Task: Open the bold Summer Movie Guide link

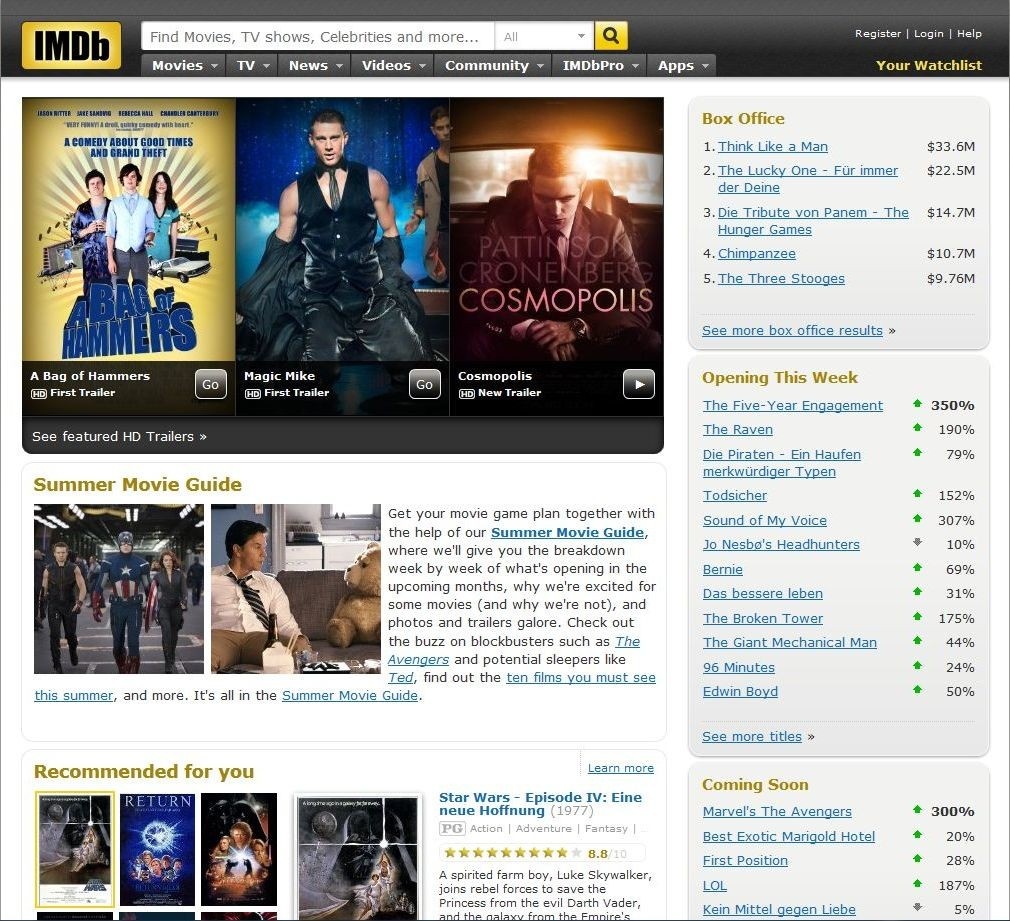Action: (567, 532)
